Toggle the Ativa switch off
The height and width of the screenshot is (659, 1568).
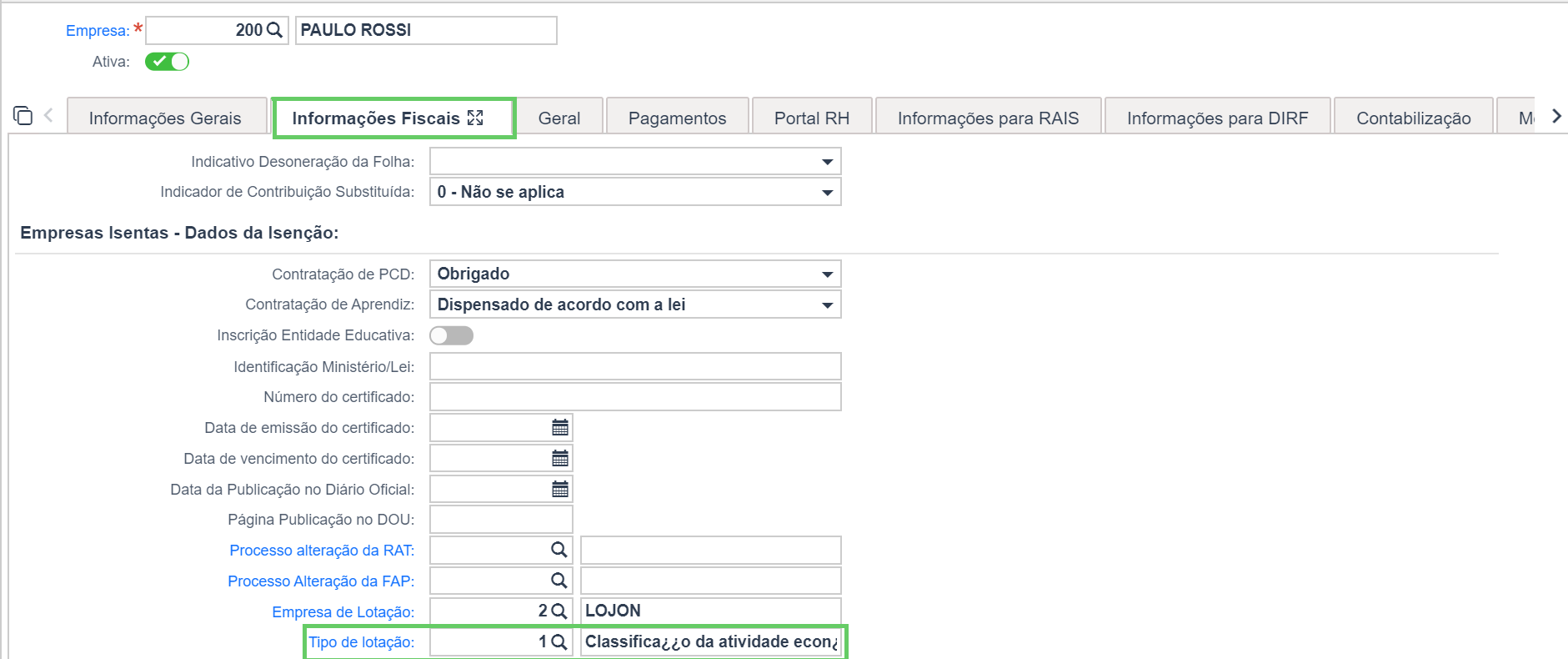coord(167,62)
